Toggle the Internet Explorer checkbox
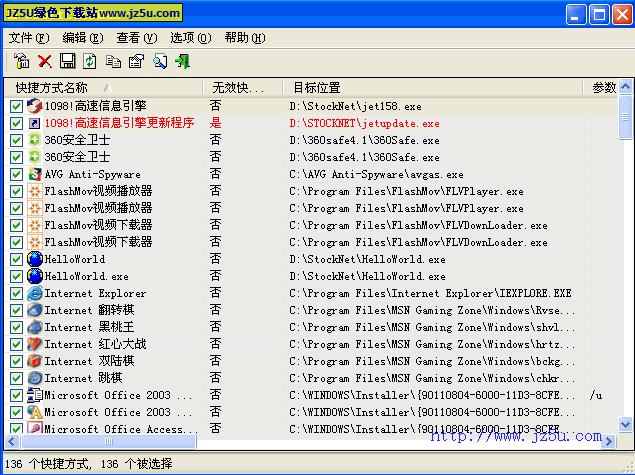The image size is (635, 475). pyautogui.click(x=16, y=294)
